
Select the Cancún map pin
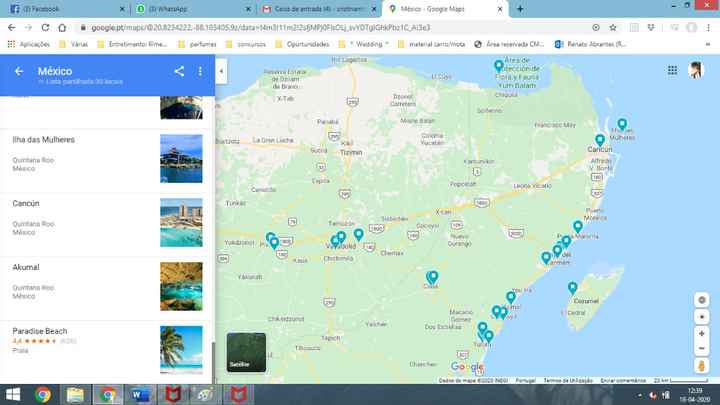600,140
